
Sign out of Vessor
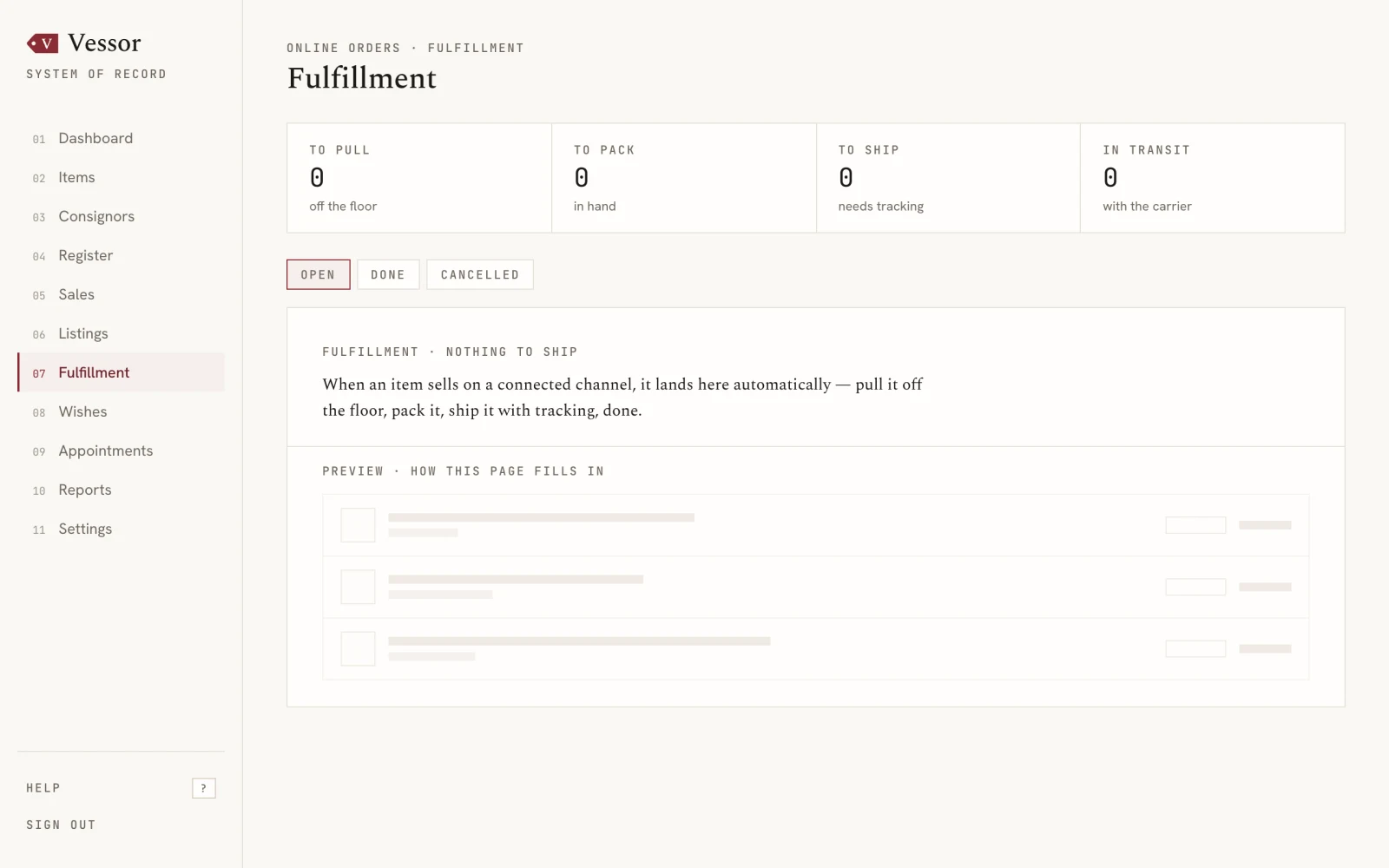[x=61, y=825]
